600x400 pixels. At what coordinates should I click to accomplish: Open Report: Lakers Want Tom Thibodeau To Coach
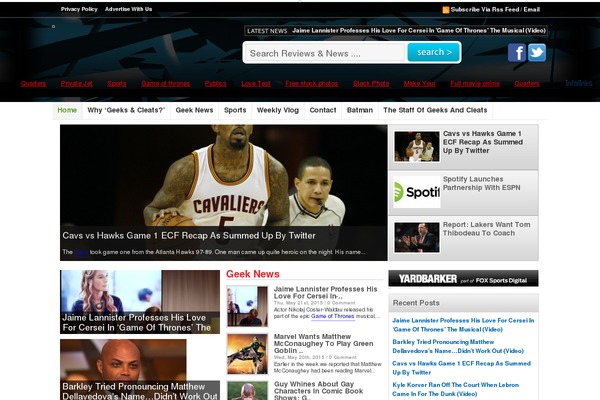pos(486,229)
